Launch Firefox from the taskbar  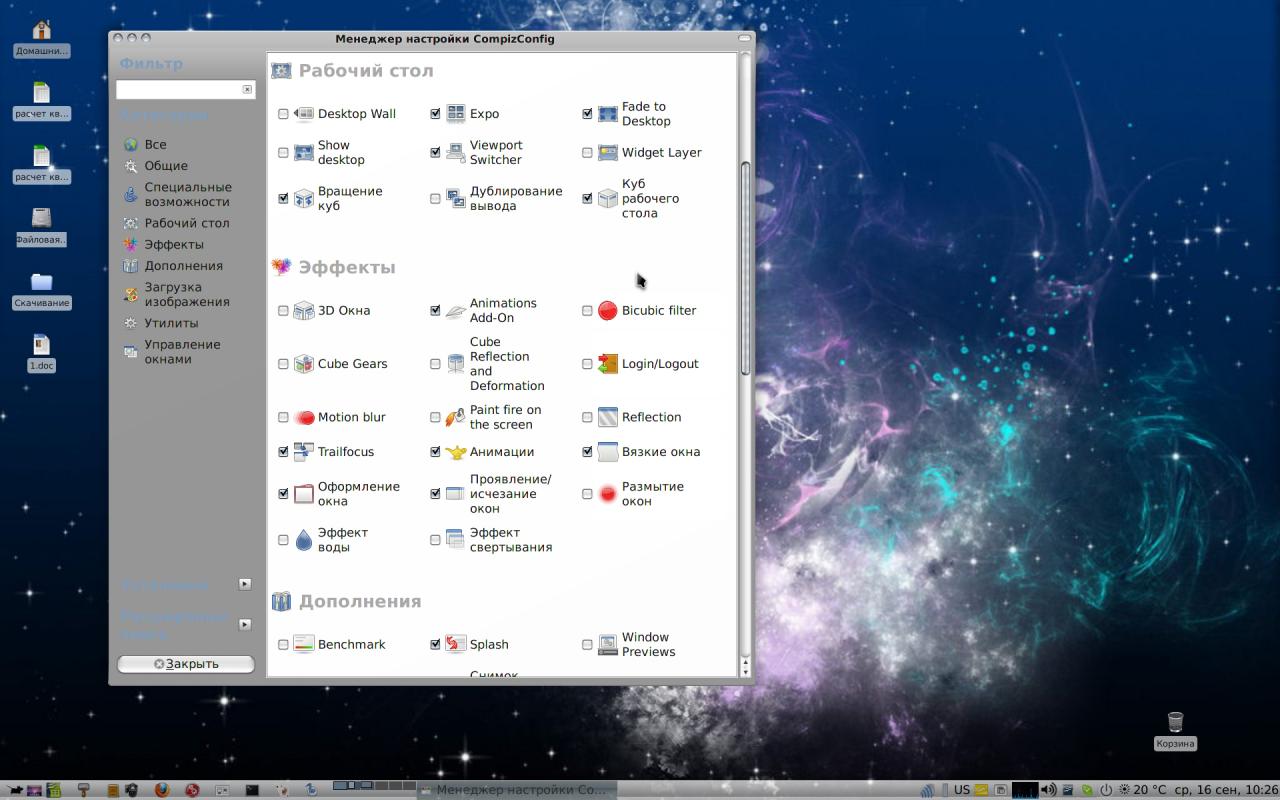pos(162,790)
